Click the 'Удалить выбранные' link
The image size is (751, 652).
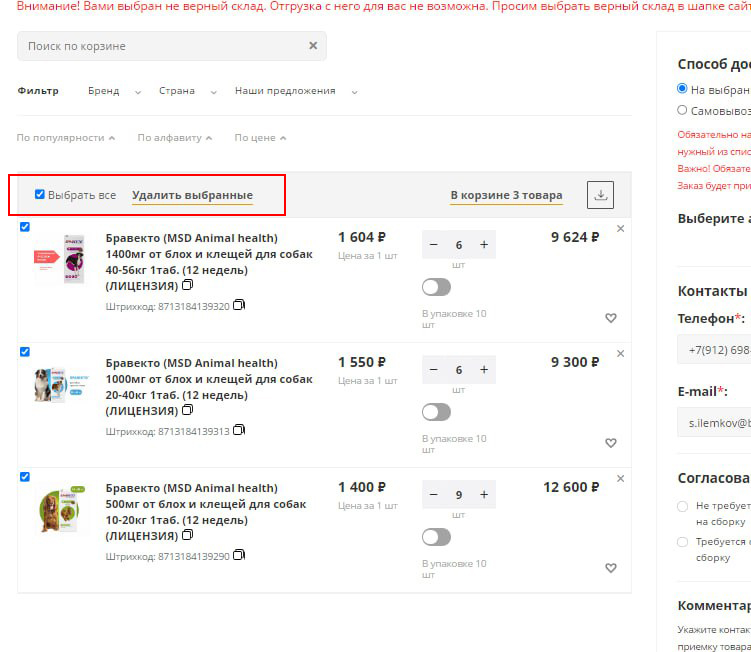[192, 195]
